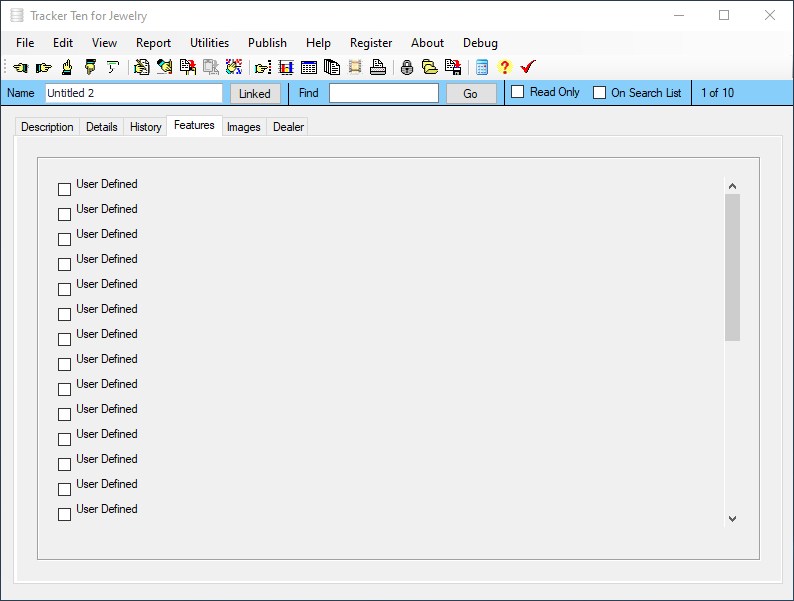Click the printer toolbar icon
Image resolution: width=794 pixels, height=601 pixels.
pyautogui.click(x=378, y=67)
